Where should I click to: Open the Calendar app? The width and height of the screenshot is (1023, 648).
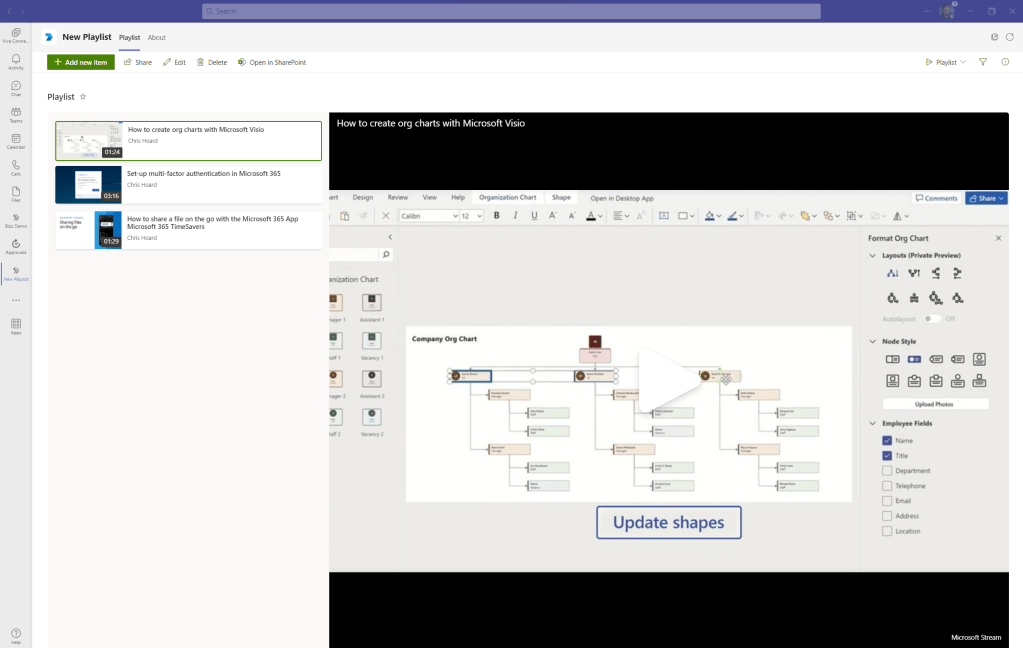[15, 141]
